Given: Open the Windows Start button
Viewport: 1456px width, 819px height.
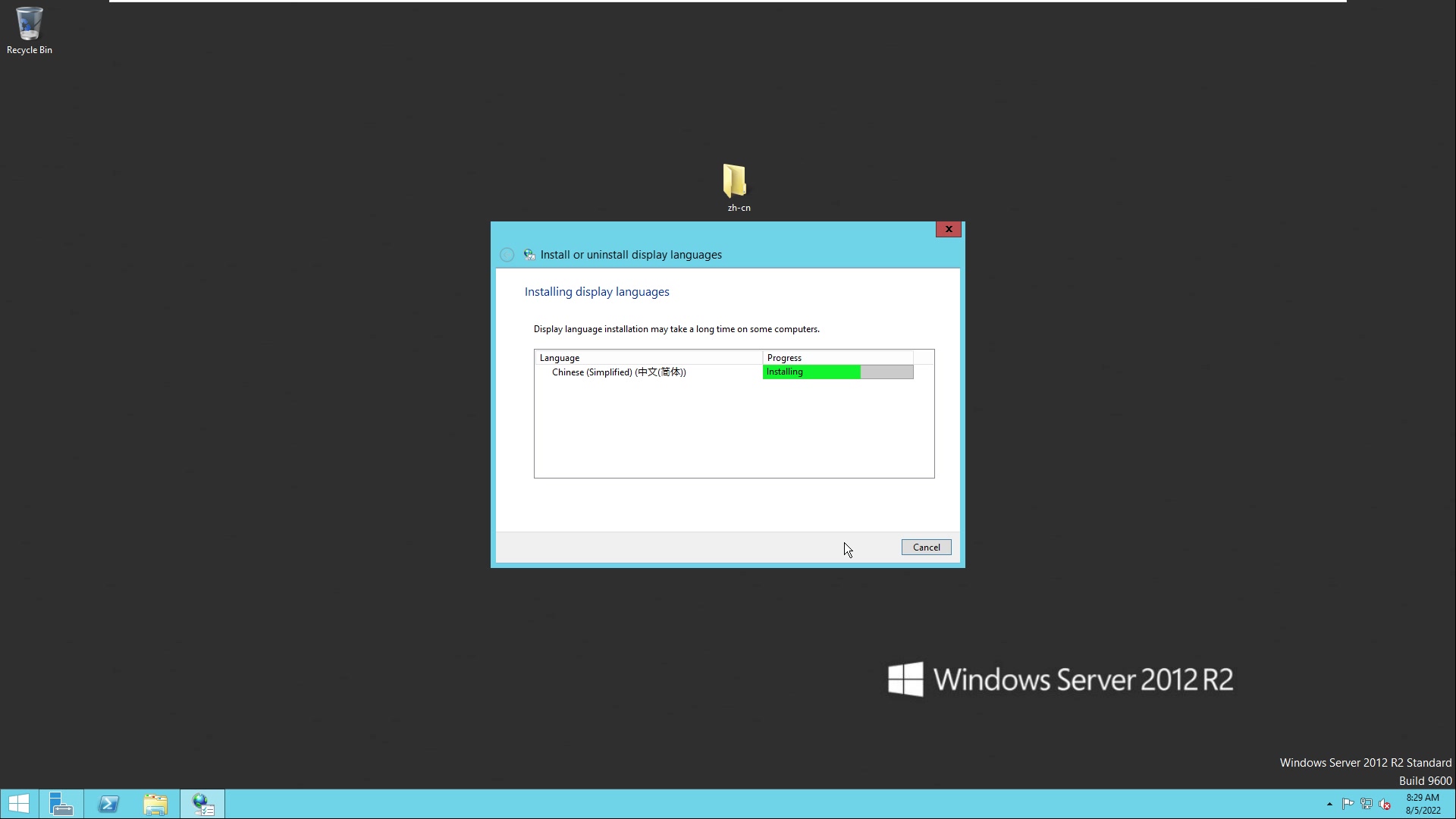Looking at the screenshot, I should pyautogui.click(x=19, y=804).
